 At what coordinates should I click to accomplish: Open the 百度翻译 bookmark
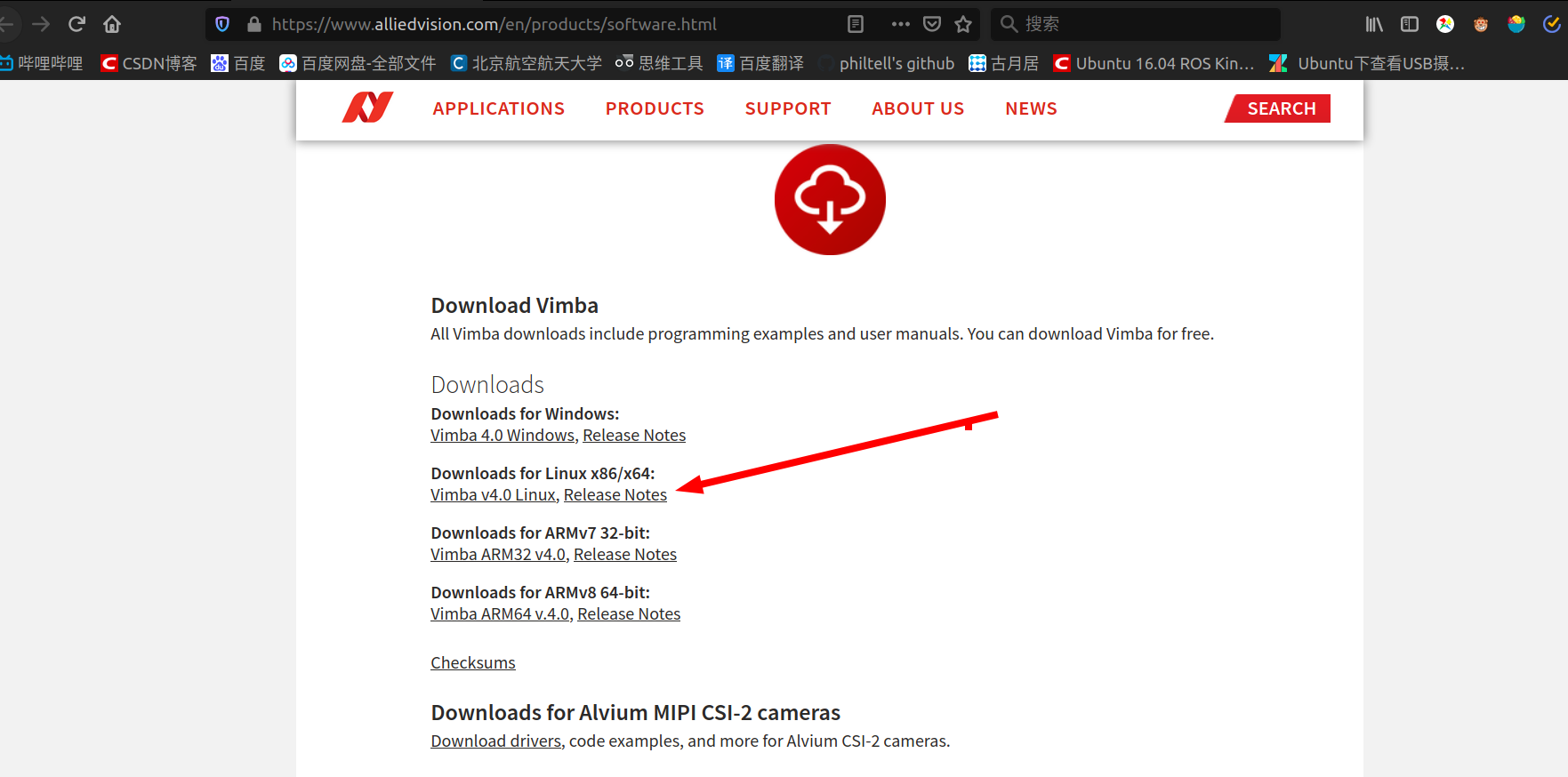[x=760, y=63]
